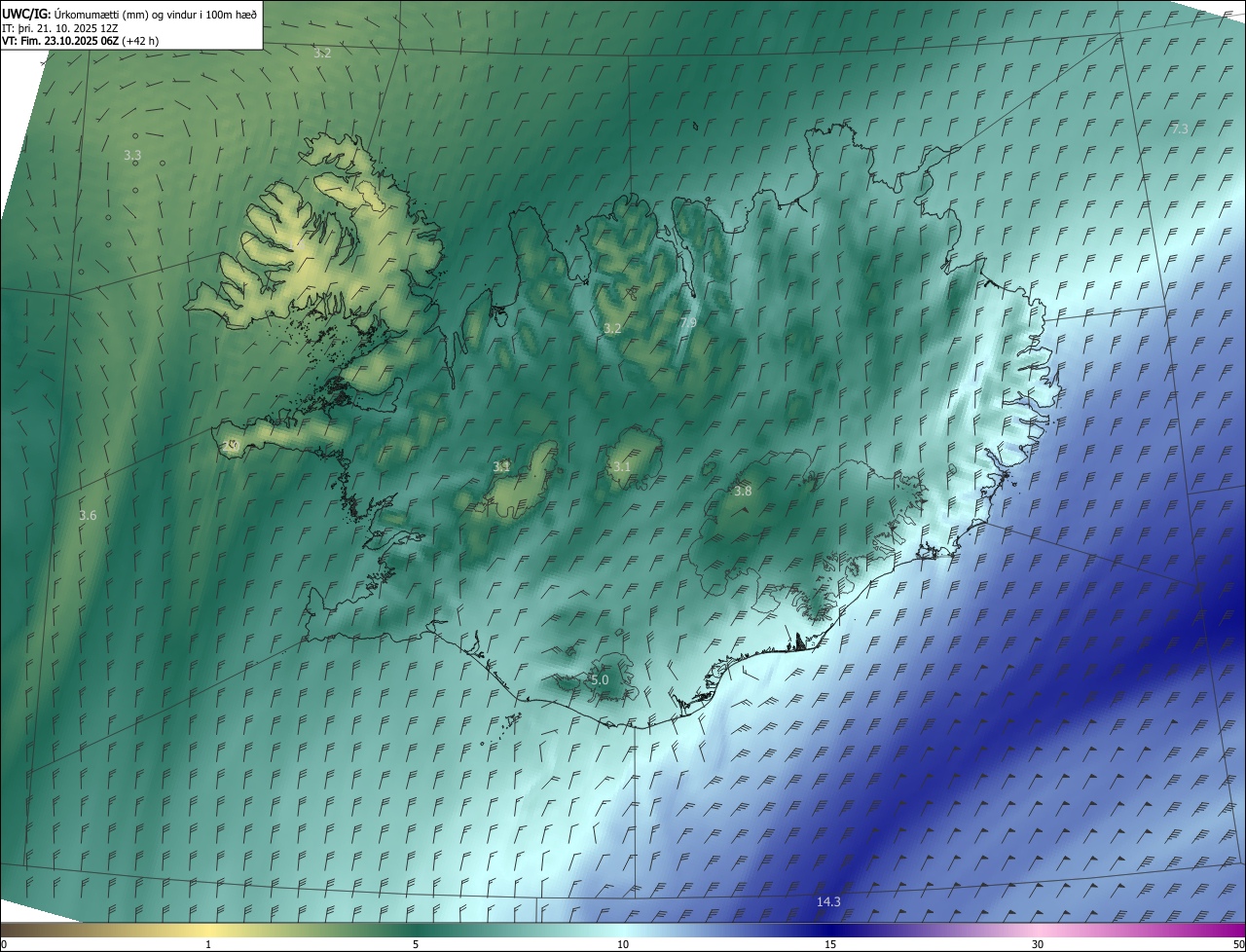Image resolution: width=1246 pixels, height=952 pixels.
Task: Click the 5 tick on the color scale
Action: coord(416,944)
